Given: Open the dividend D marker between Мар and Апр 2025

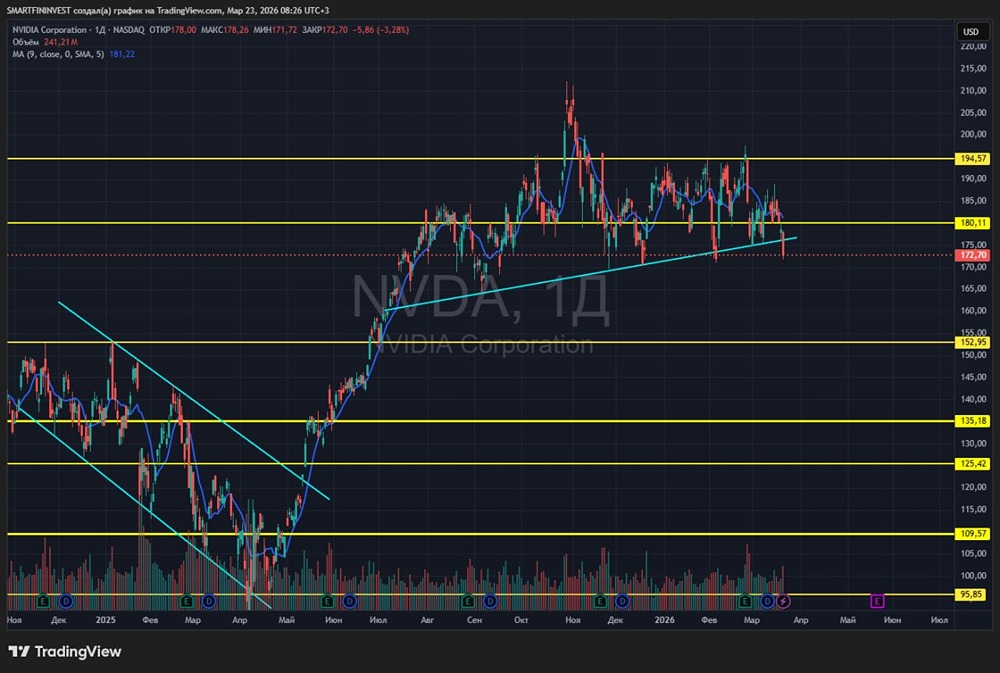Looking at the screenshot, I should pyautogui.click(x=209, y=601).
